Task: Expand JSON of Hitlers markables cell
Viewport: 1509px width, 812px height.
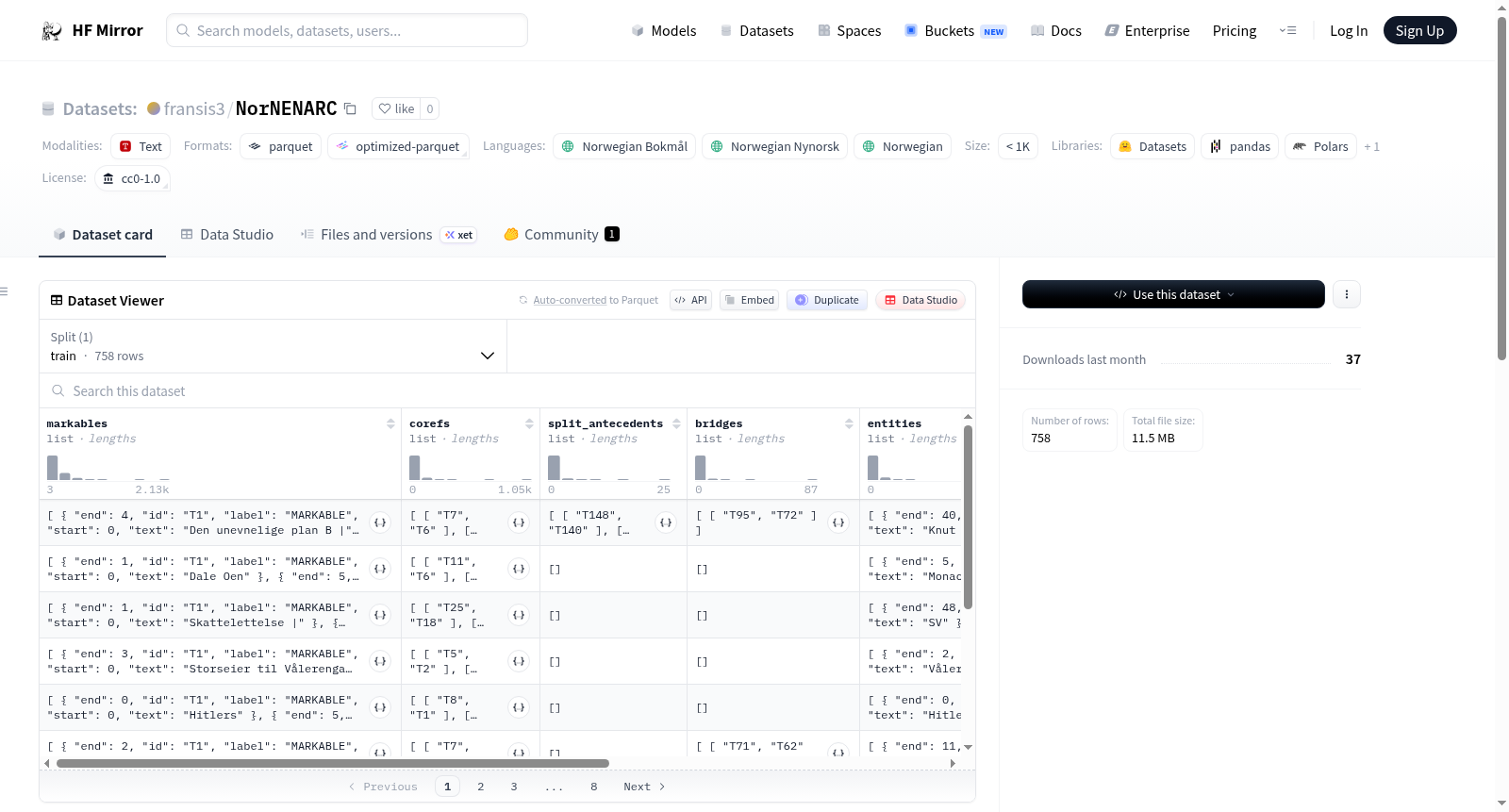Action: pos(380,707)
